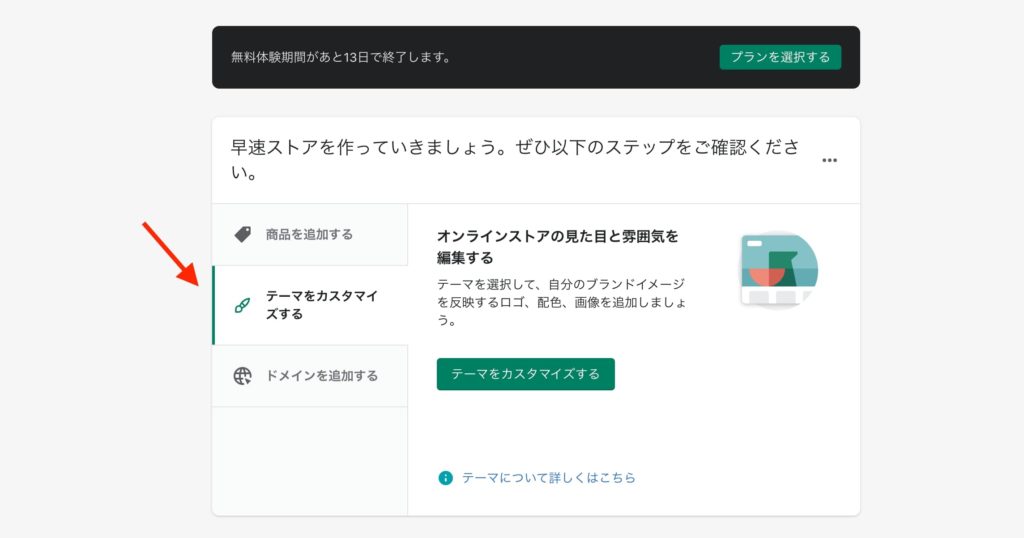Click empty area below the ドメインを追加する tab
This screenshot has height=538, width=1024.
point(310,460)
